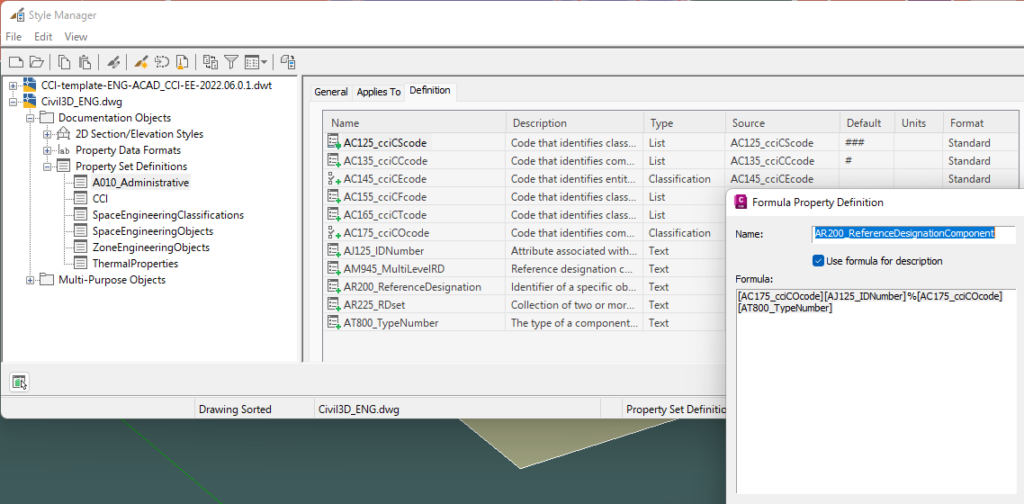
Task: Click the New Style brush-with-star icon
Action: (141, 62)
